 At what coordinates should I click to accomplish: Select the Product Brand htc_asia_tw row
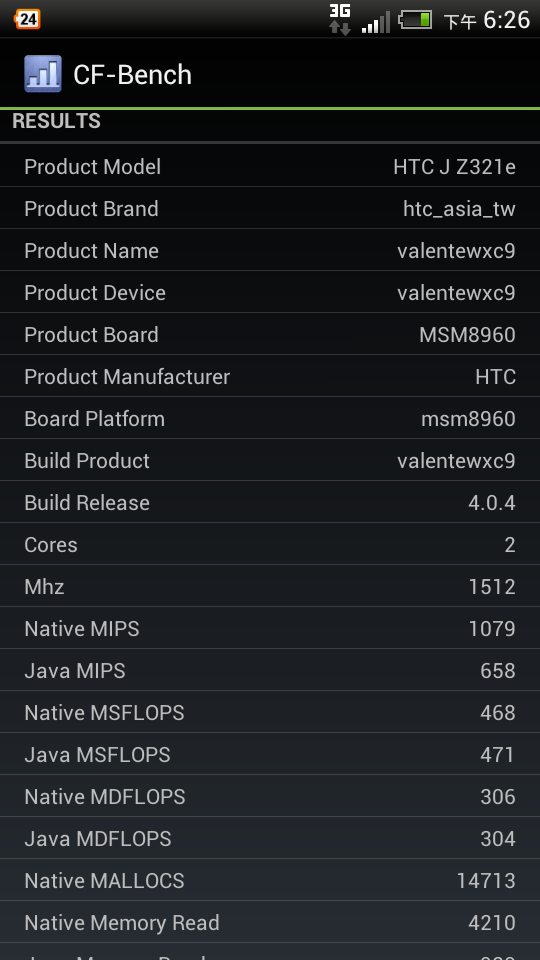point(270,209)
